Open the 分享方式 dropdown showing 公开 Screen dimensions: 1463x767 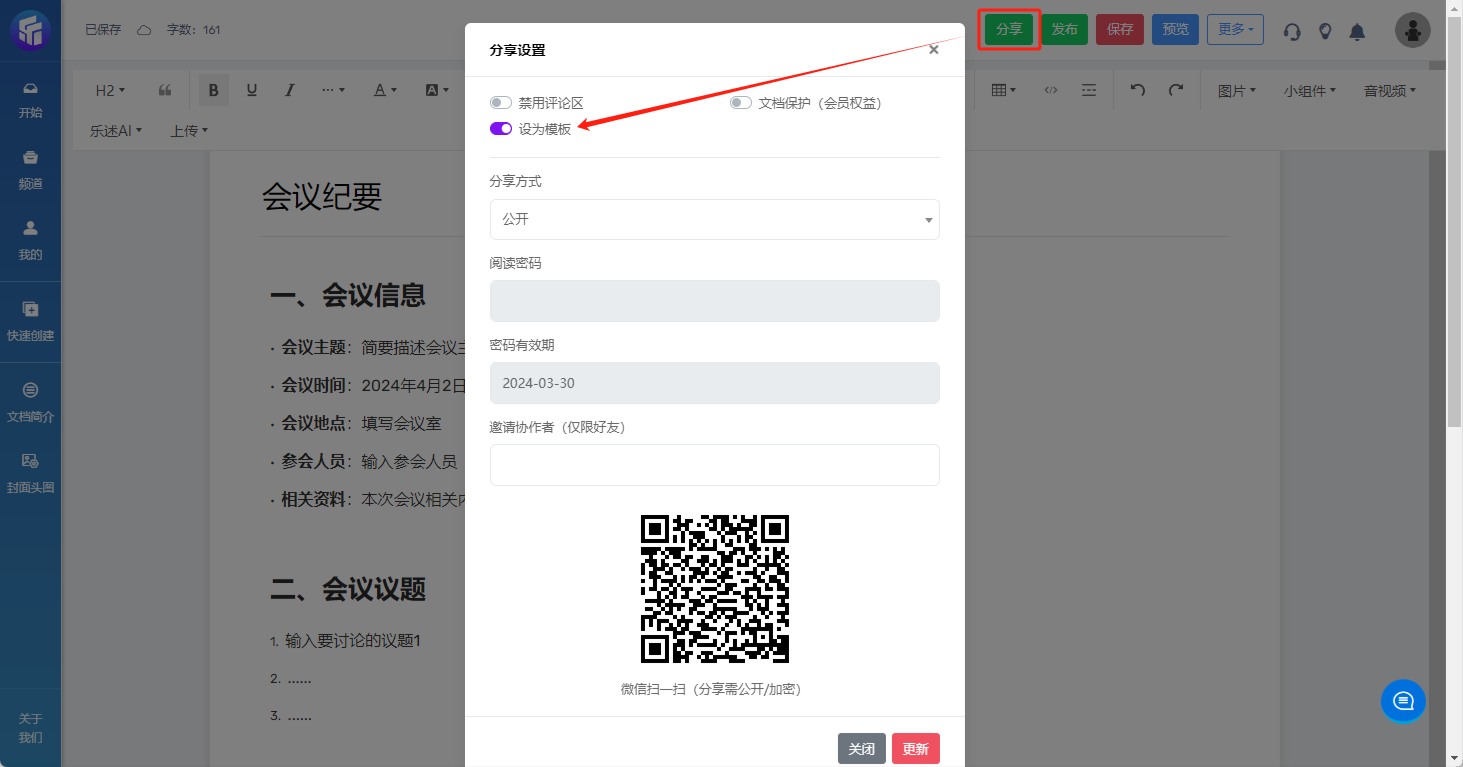715,219
